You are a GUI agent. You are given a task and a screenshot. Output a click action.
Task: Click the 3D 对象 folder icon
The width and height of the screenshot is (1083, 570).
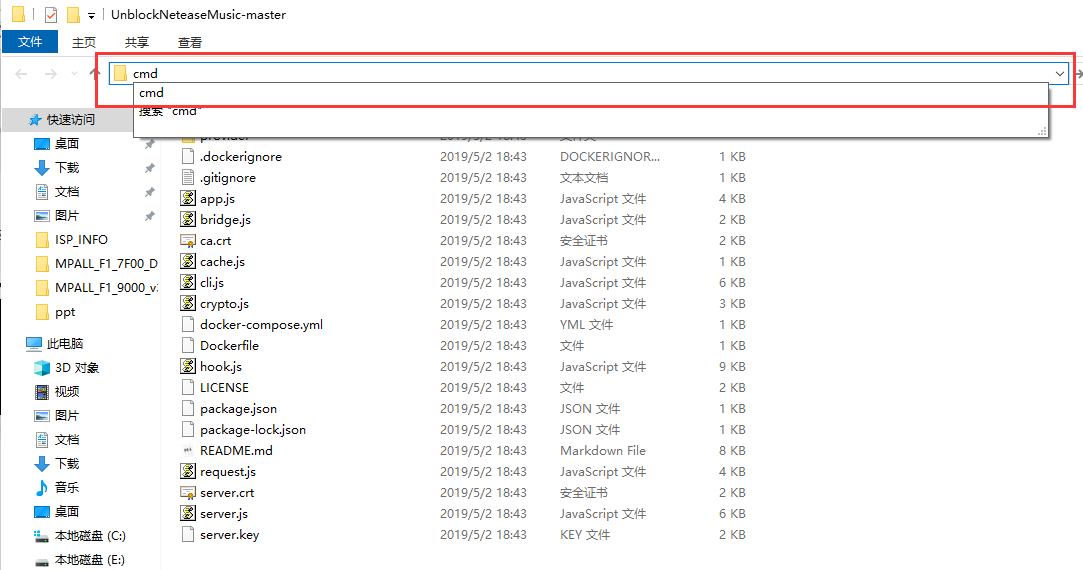pyautogui.click(x=42, y=368)
